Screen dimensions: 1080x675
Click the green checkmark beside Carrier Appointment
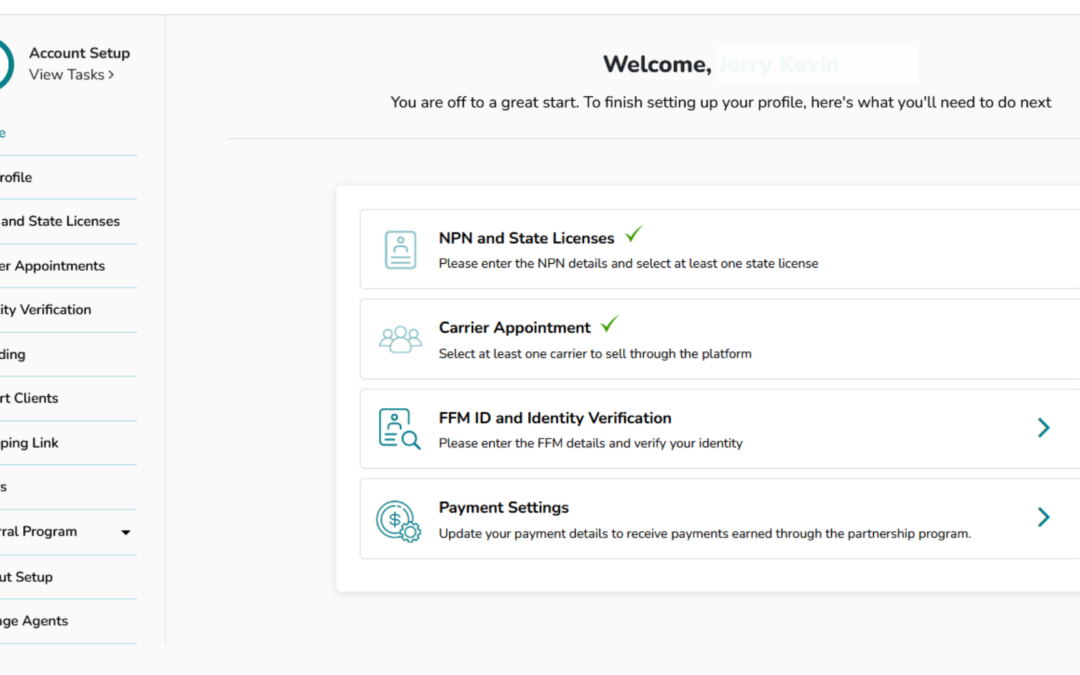click(x=610, y=324)
